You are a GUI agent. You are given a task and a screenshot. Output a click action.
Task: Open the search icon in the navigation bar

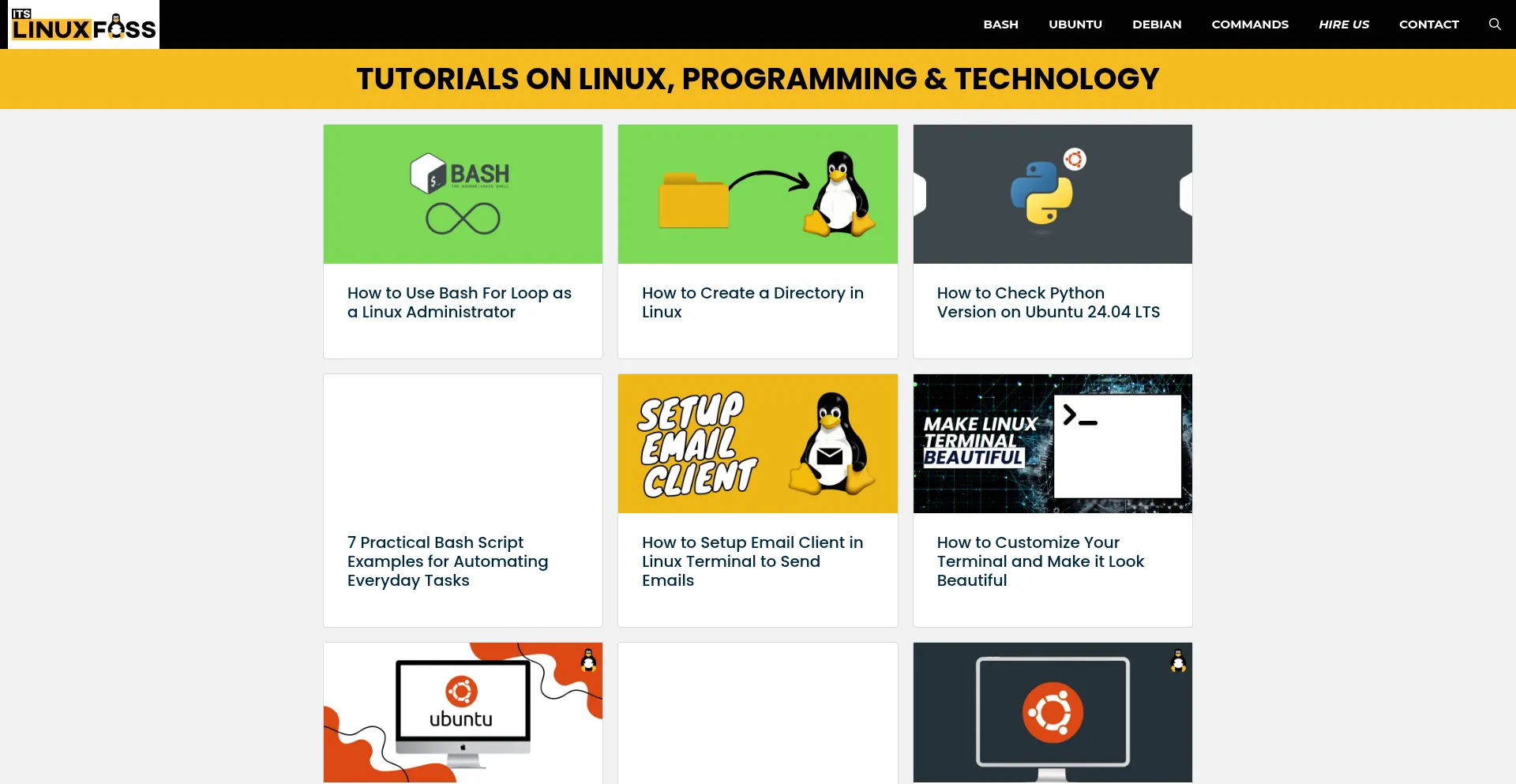[x=1495, y=24]
